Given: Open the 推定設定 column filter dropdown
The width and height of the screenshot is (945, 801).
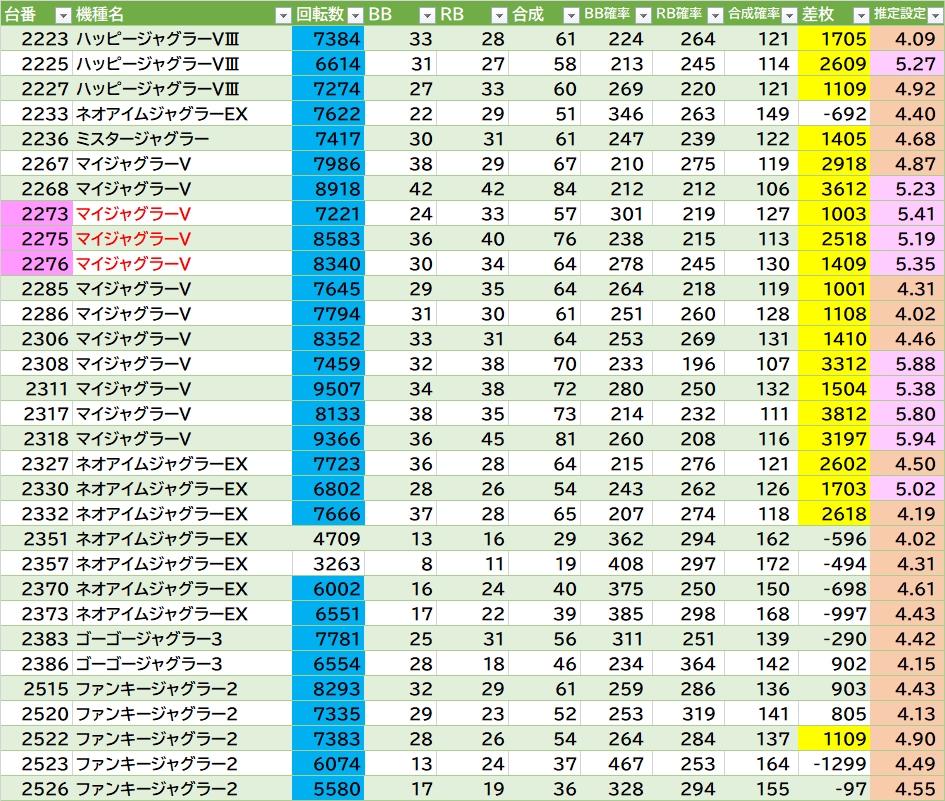Looking at the screenshot, I should (x=935, y=16).
